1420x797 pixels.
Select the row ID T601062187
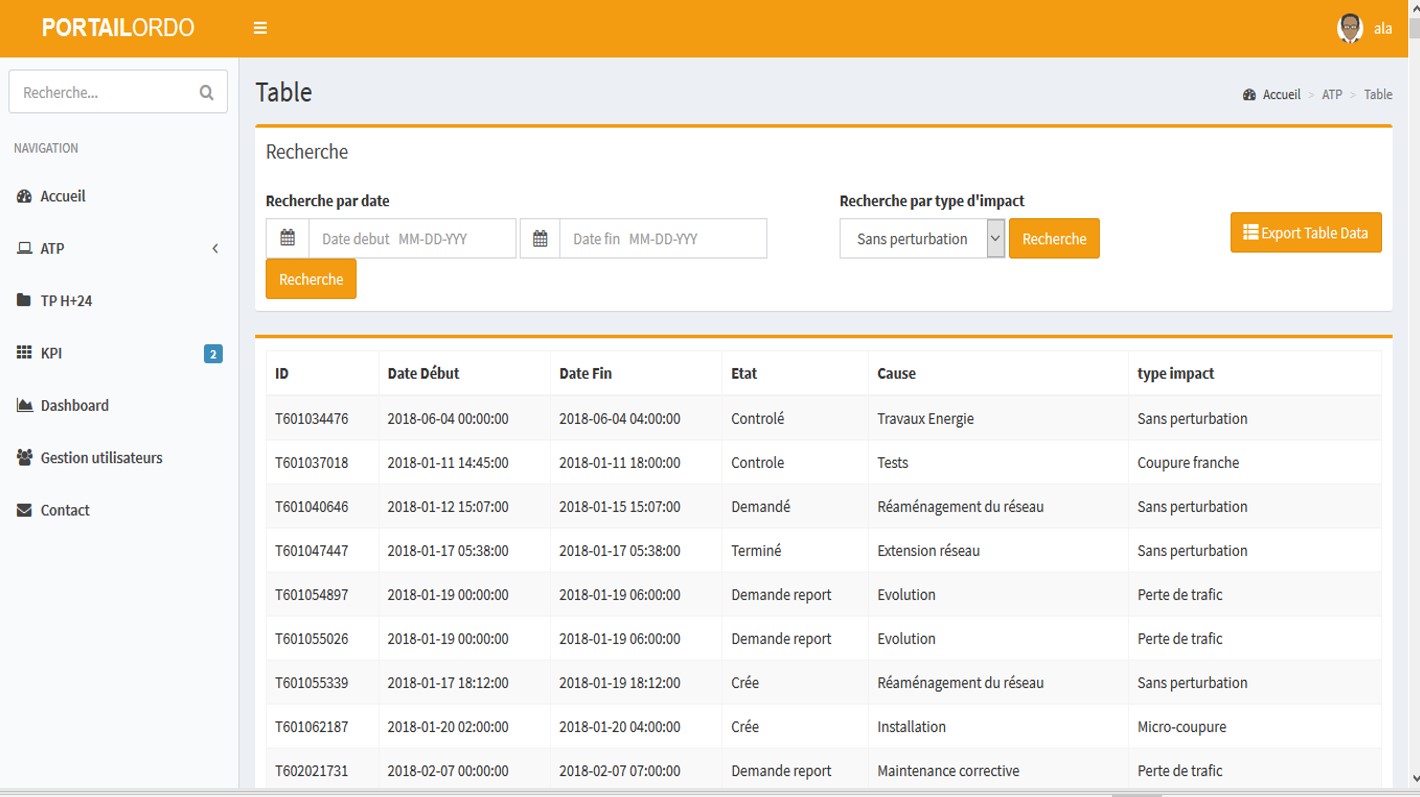[312, 727]
